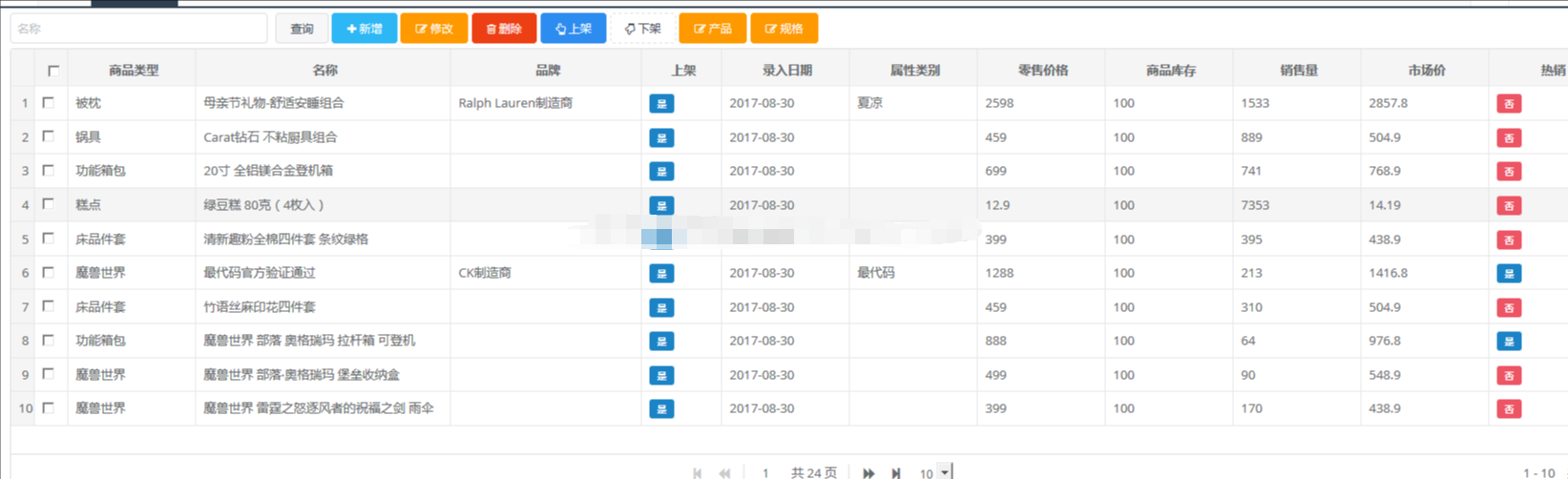Sort by 市场价 column header
This screenshot has width=1568, height=479.
click(1426, 70)
